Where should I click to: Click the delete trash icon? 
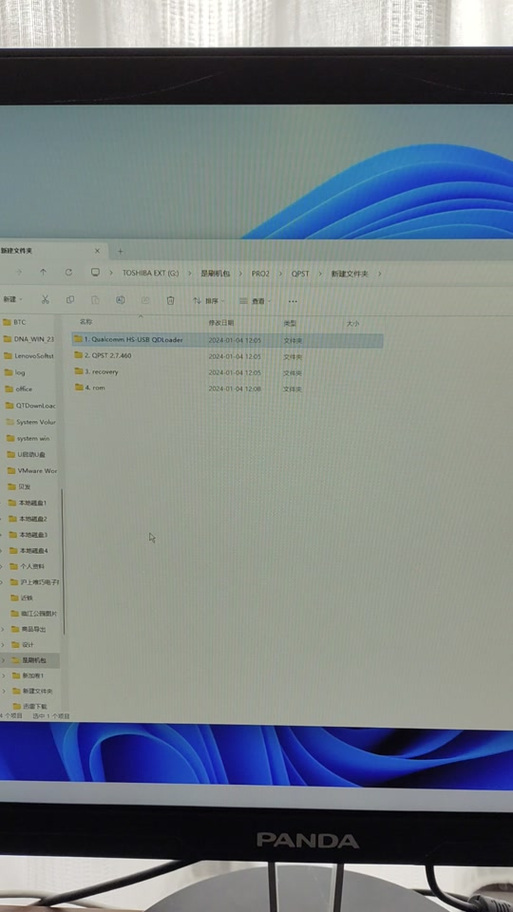coord(170,301)
